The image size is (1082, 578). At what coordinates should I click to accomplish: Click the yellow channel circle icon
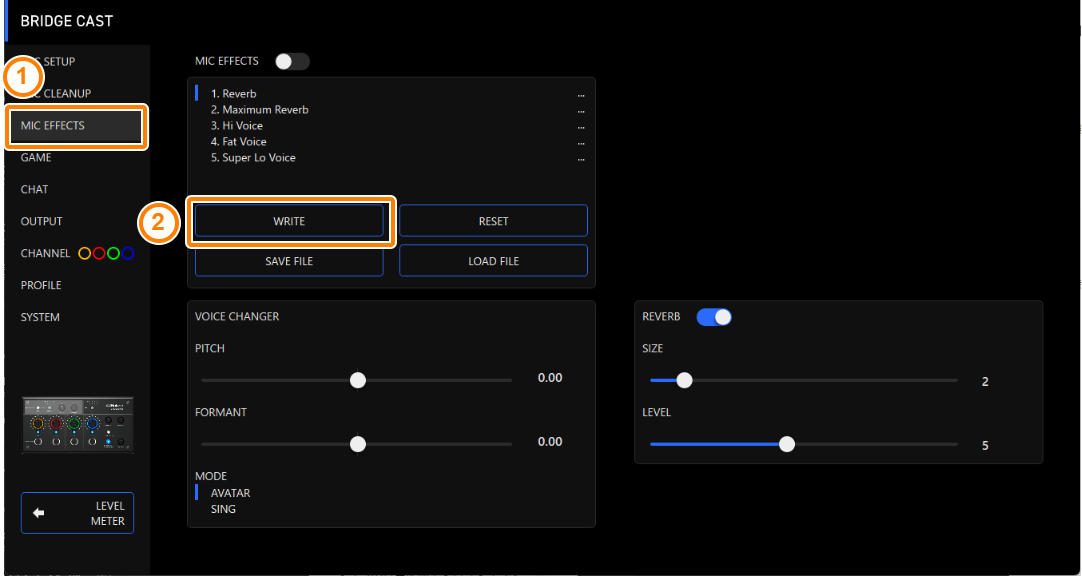click(x=84, y=254)
